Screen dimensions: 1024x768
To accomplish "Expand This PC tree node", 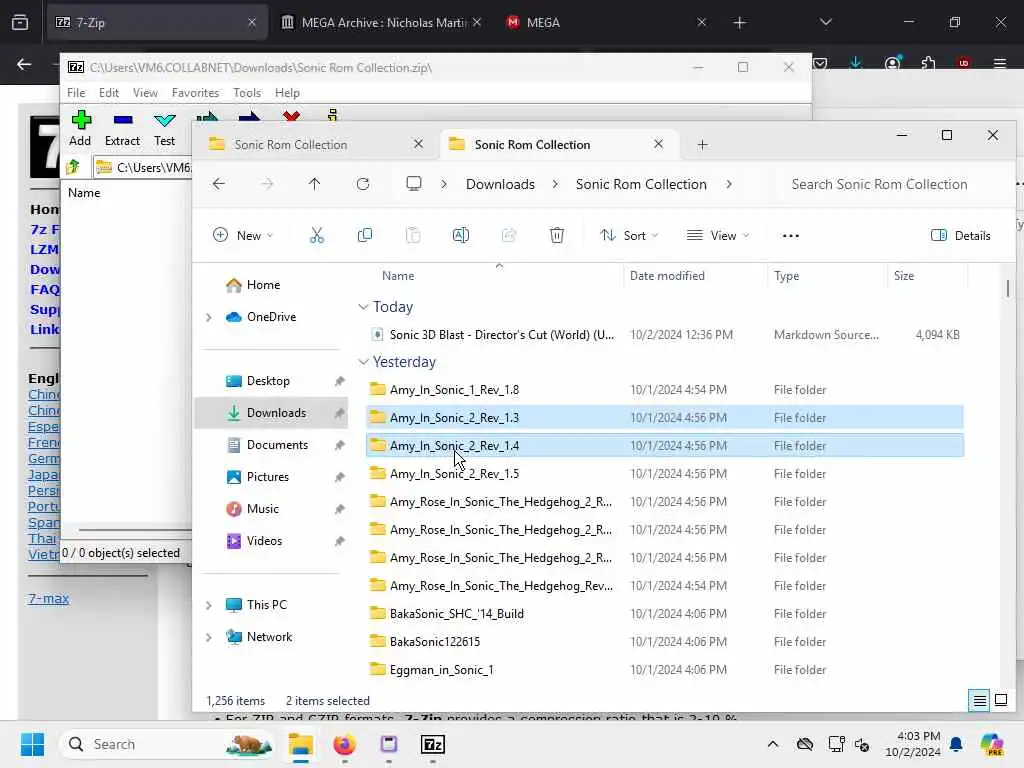I will tap(208, 605).
